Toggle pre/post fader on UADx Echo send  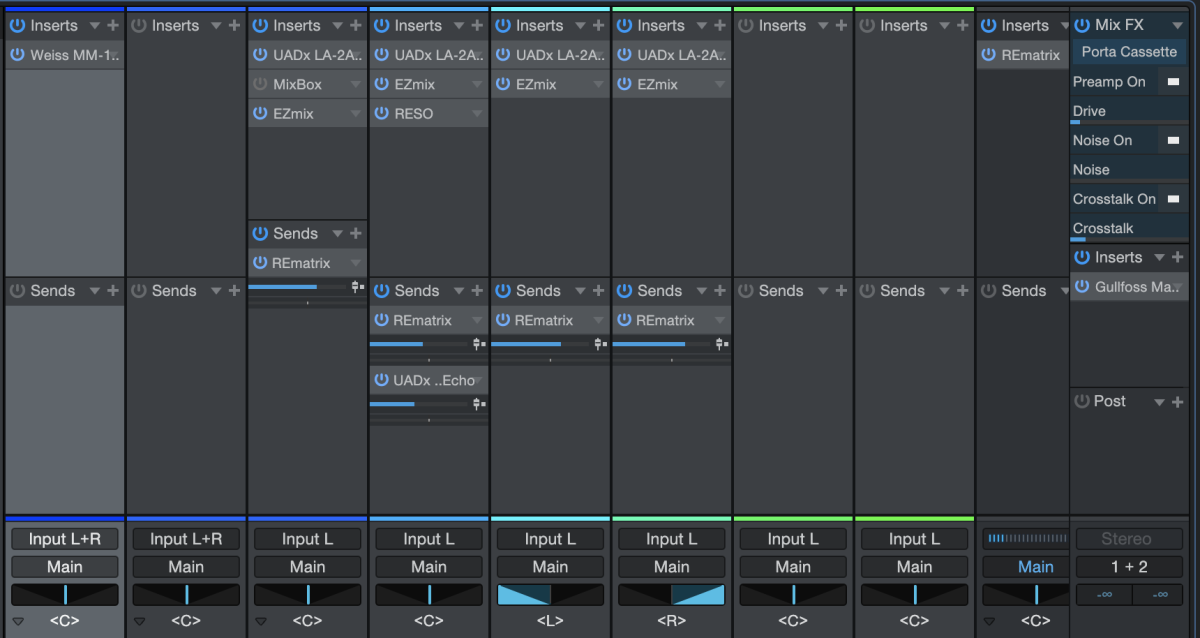tap(478, 404)
